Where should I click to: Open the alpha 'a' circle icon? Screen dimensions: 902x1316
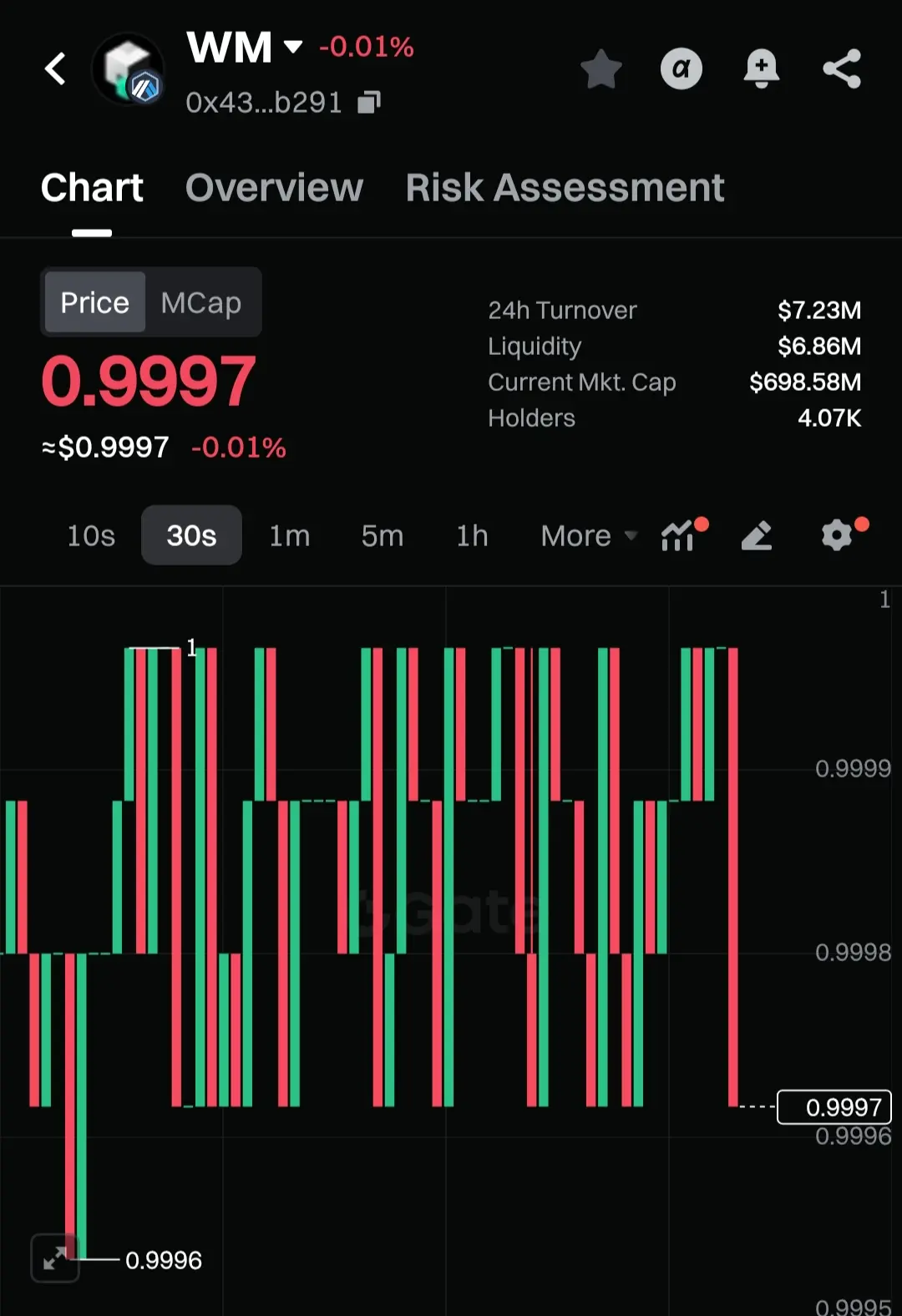coord(682,68)
